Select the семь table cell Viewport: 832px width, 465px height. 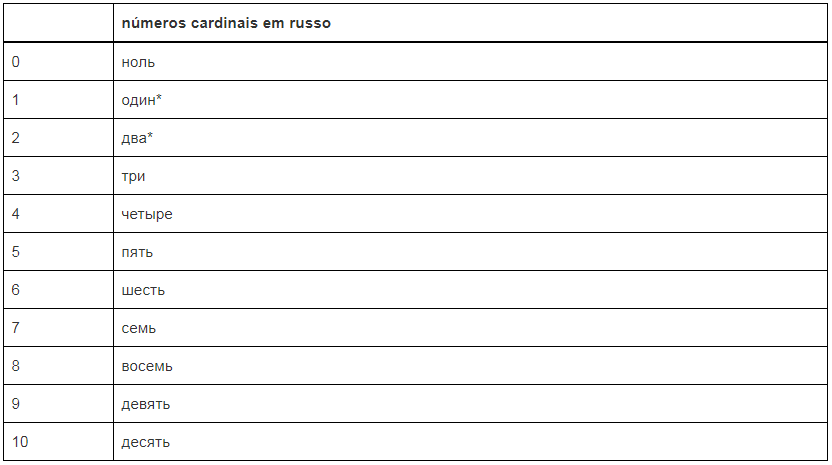coord(139,328)
